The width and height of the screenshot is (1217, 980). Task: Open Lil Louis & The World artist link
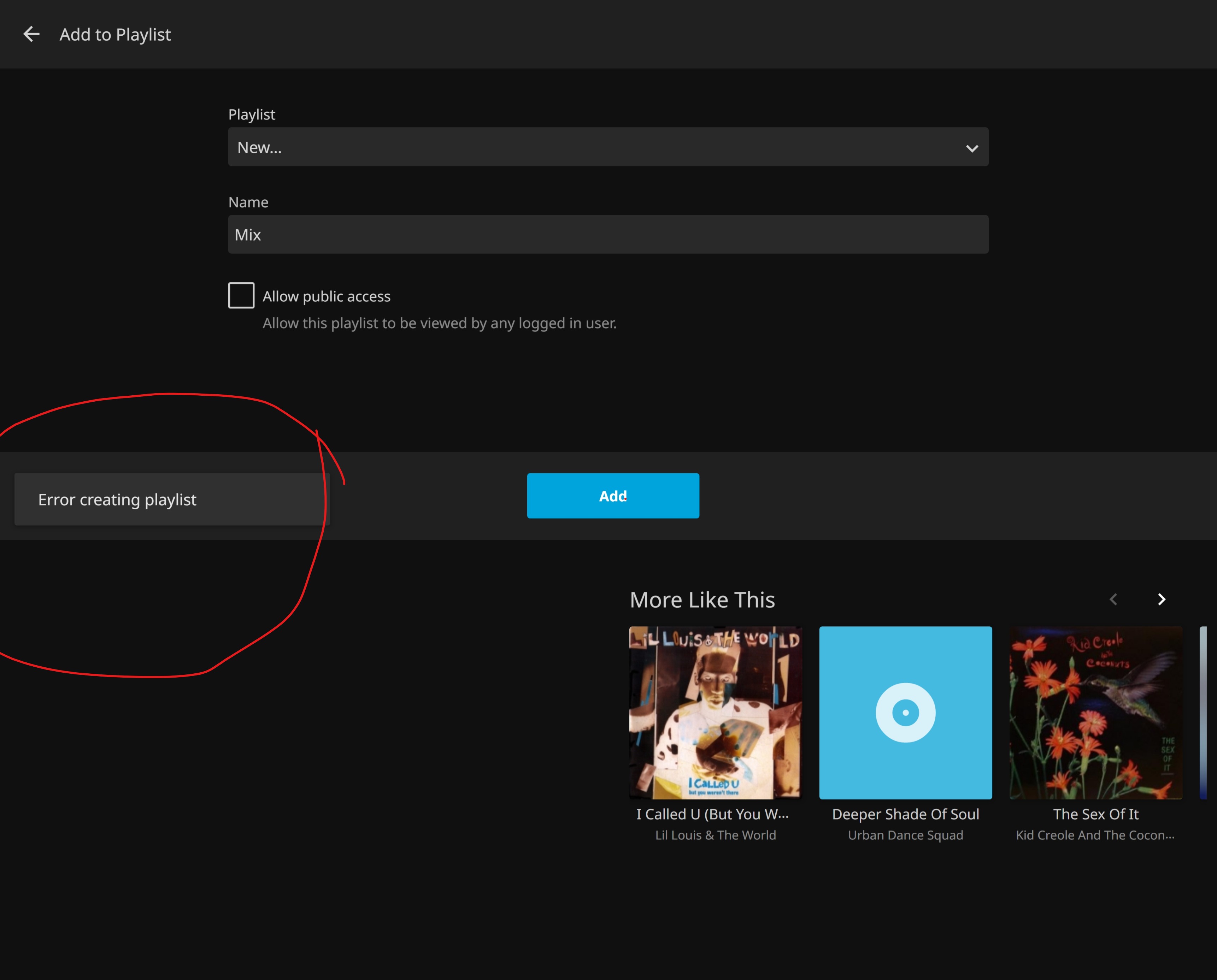tap(715, 835)
